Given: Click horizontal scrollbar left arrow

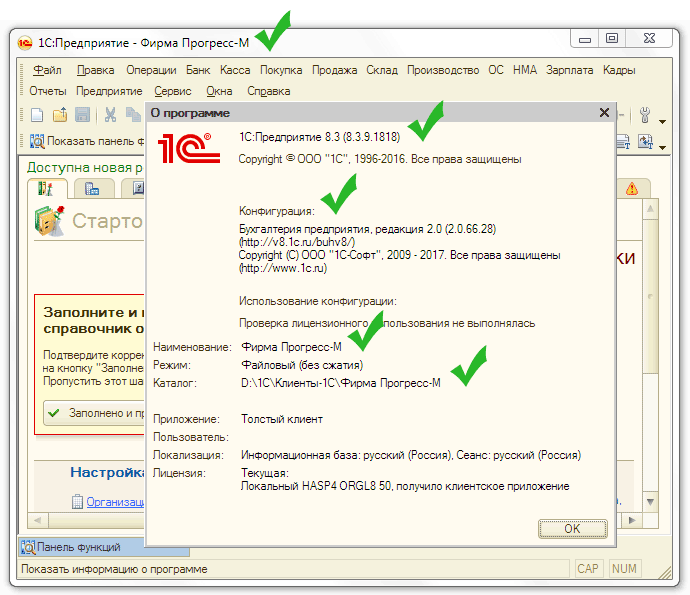Looking at the screenshot, I should tap(38, 520).
